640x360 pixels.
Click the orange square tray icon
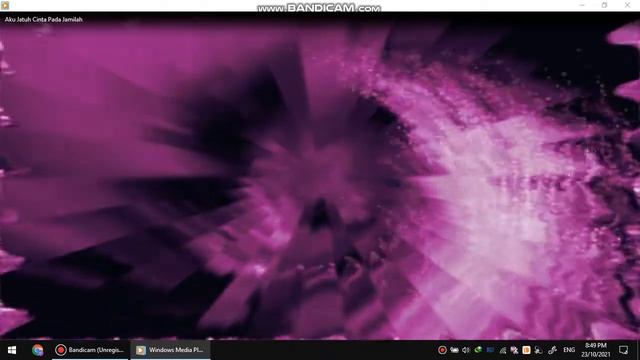coord(526,350)
